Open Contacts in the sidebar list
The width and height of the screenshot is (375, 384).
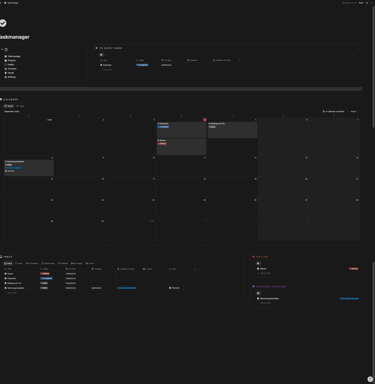(x=11, y=69)
